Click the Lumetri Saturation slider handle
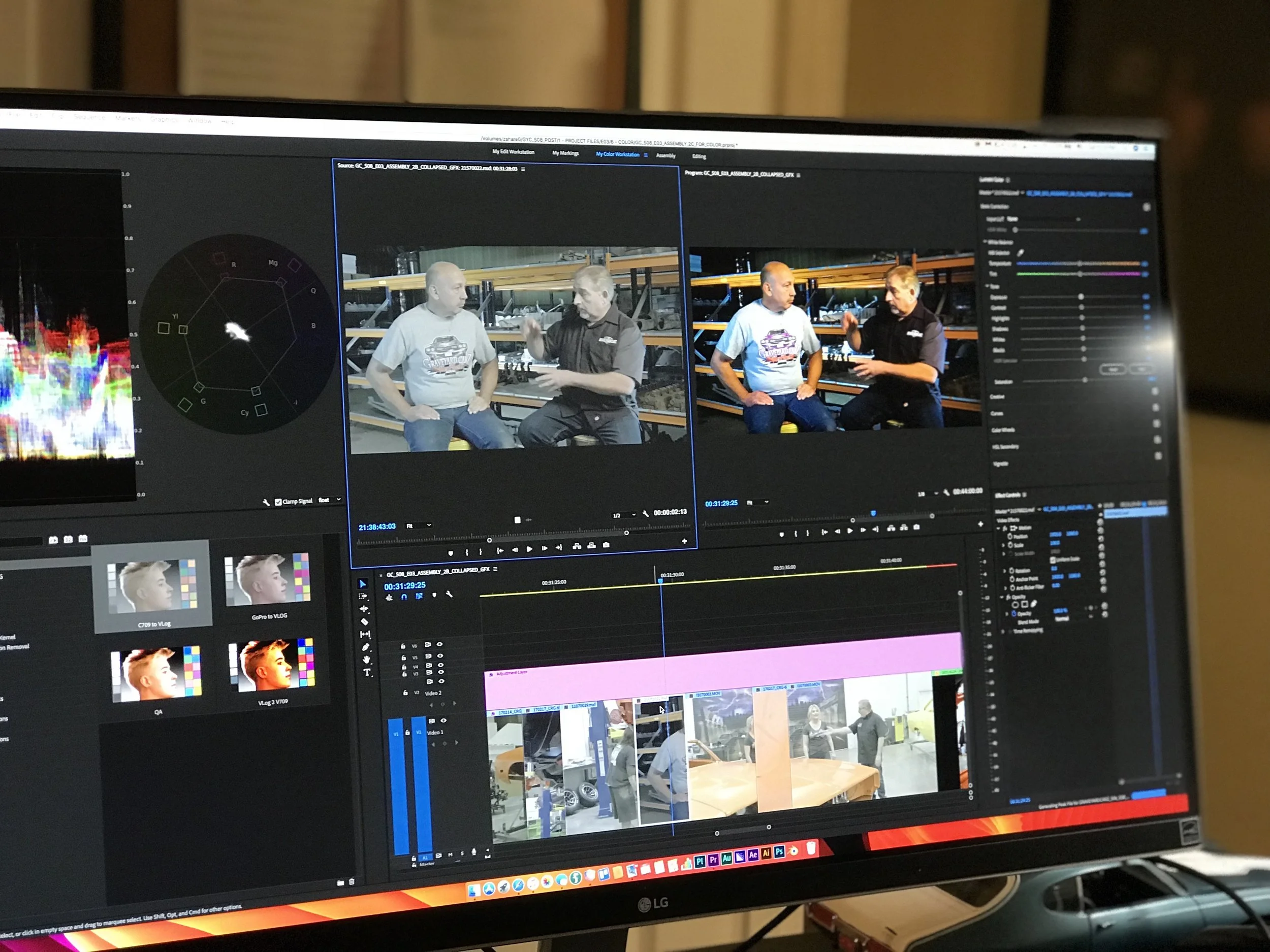 [x=1085, y=380]
